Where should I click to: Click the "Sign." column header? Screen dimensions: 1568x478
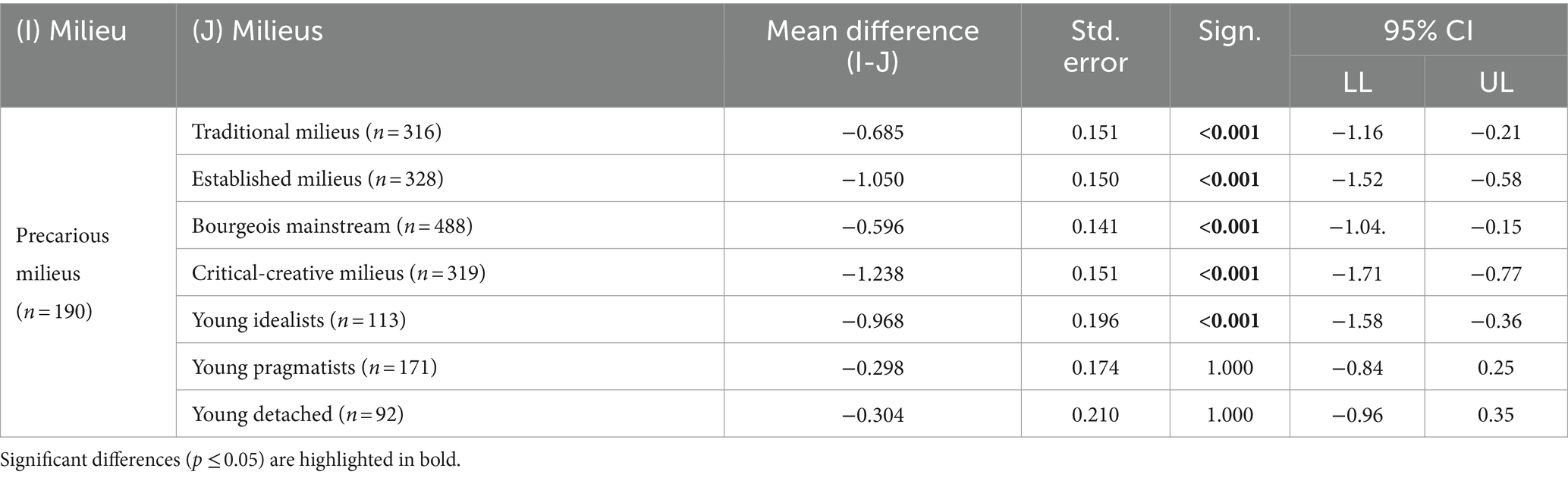[1230, 31]
